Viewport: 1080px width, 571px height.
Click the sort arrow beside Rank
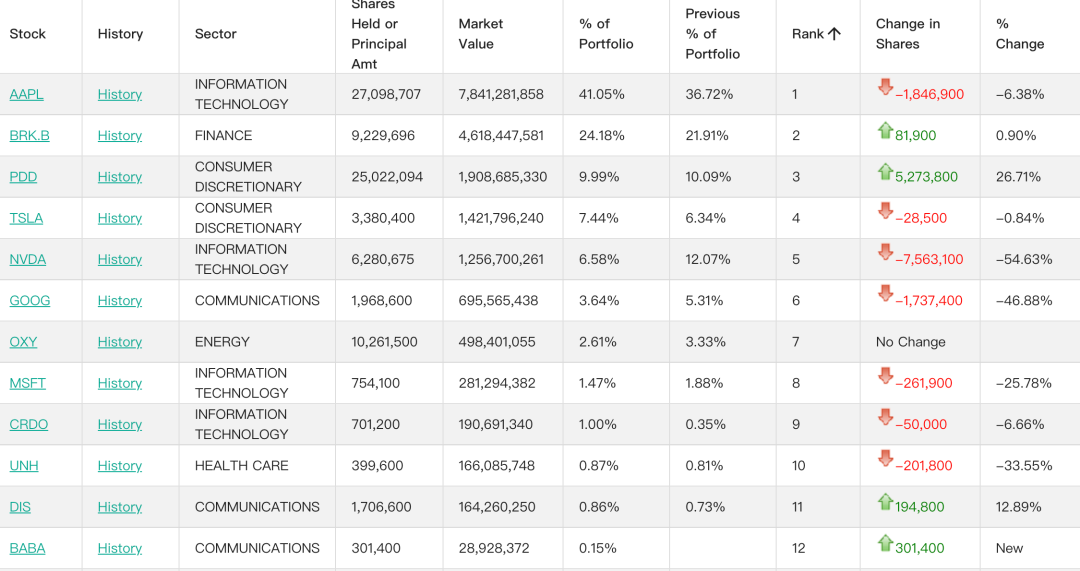(x=834, y=34)
